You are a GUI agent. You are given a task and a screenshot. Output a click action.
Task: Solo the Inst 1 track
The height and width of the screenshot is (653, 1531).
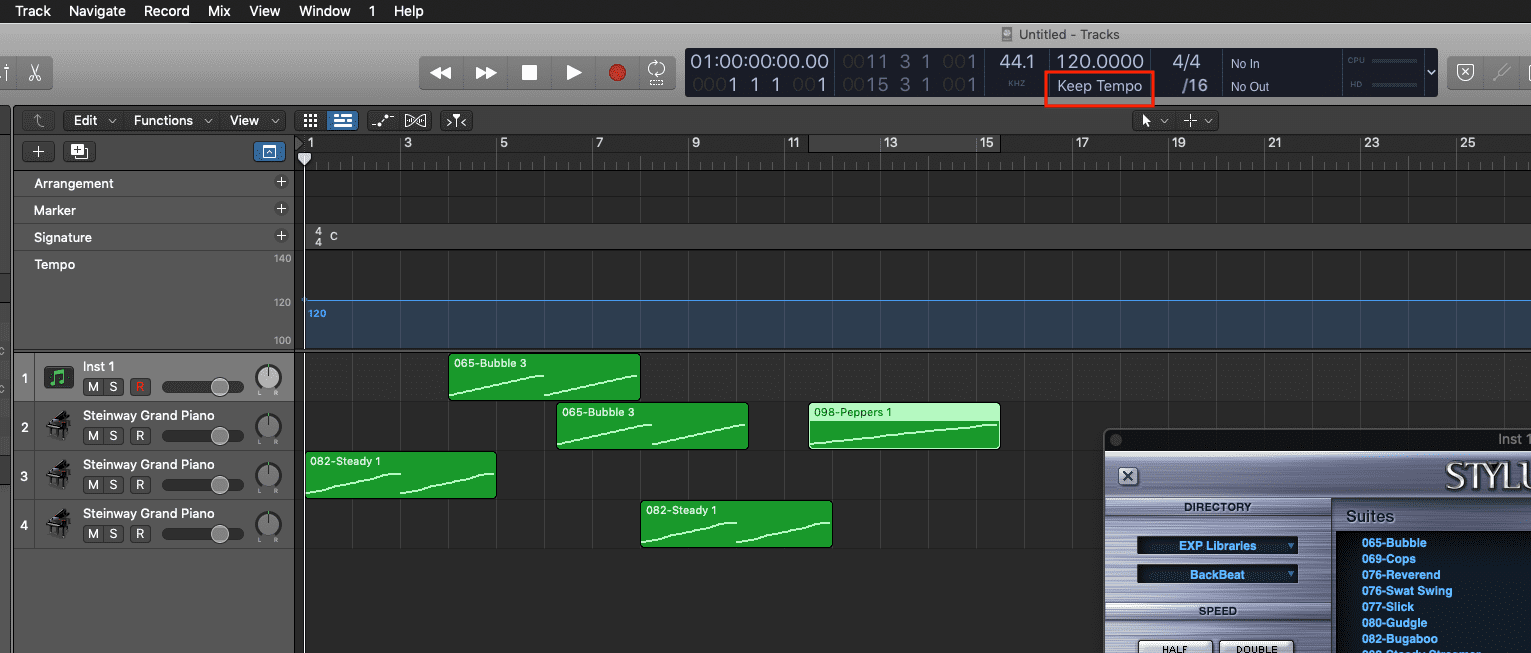[x=114, y=387]
